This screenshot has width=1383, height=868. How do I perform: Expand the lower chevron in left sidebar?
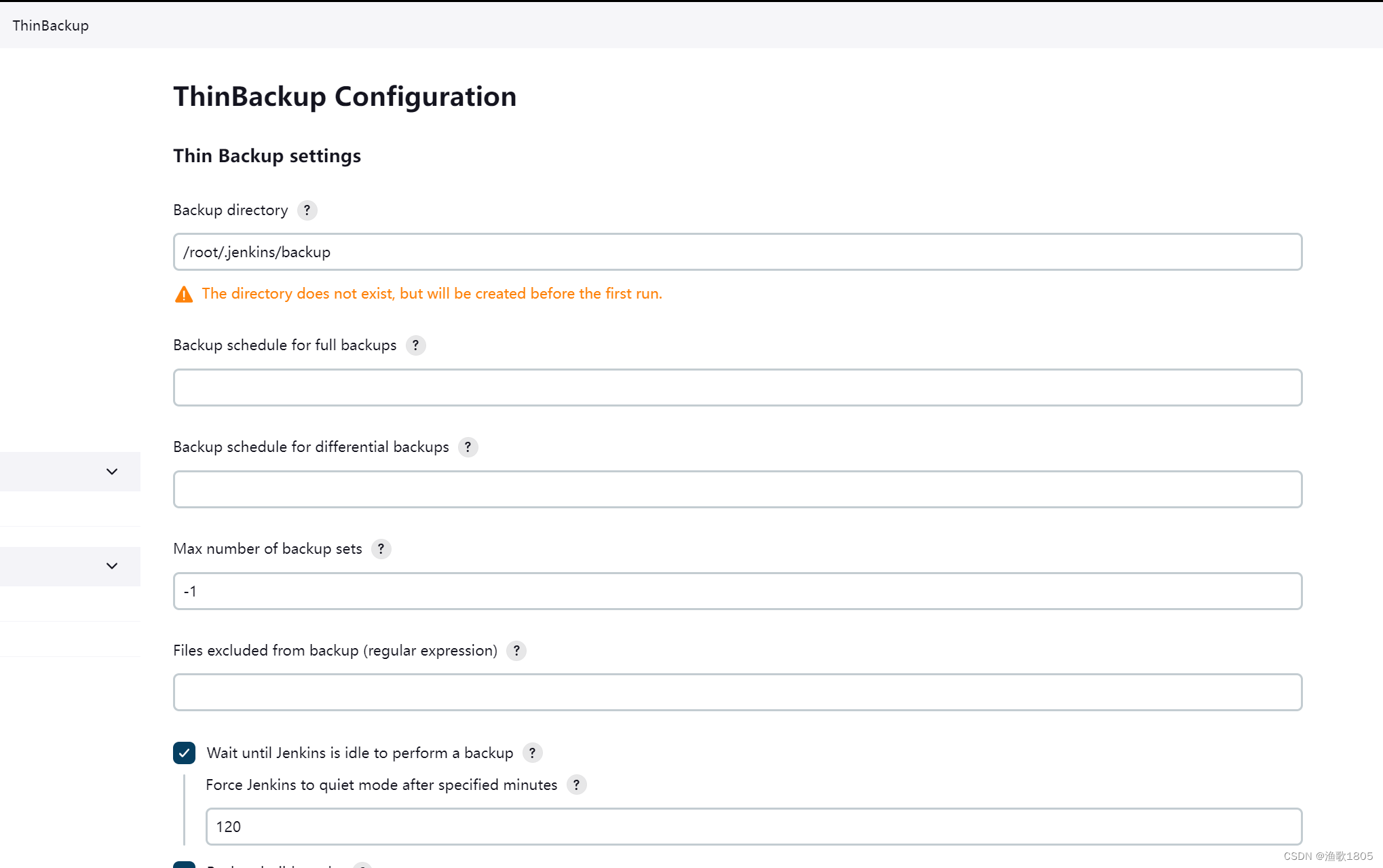112,566
